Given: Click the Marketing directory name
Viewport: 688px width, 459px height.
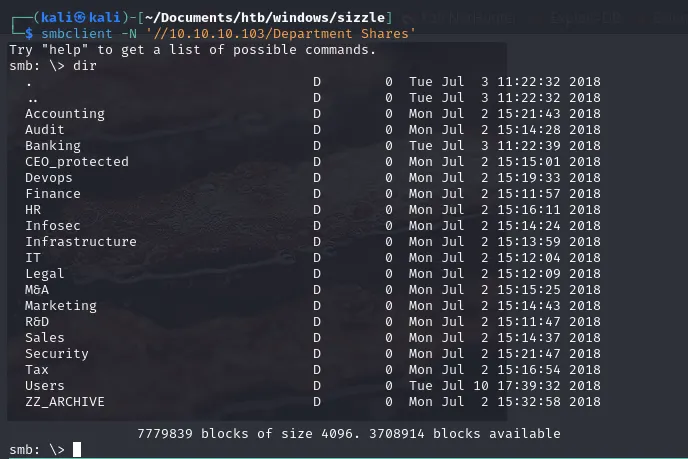Looking at the screenshot, I should [x=61, y=306].
